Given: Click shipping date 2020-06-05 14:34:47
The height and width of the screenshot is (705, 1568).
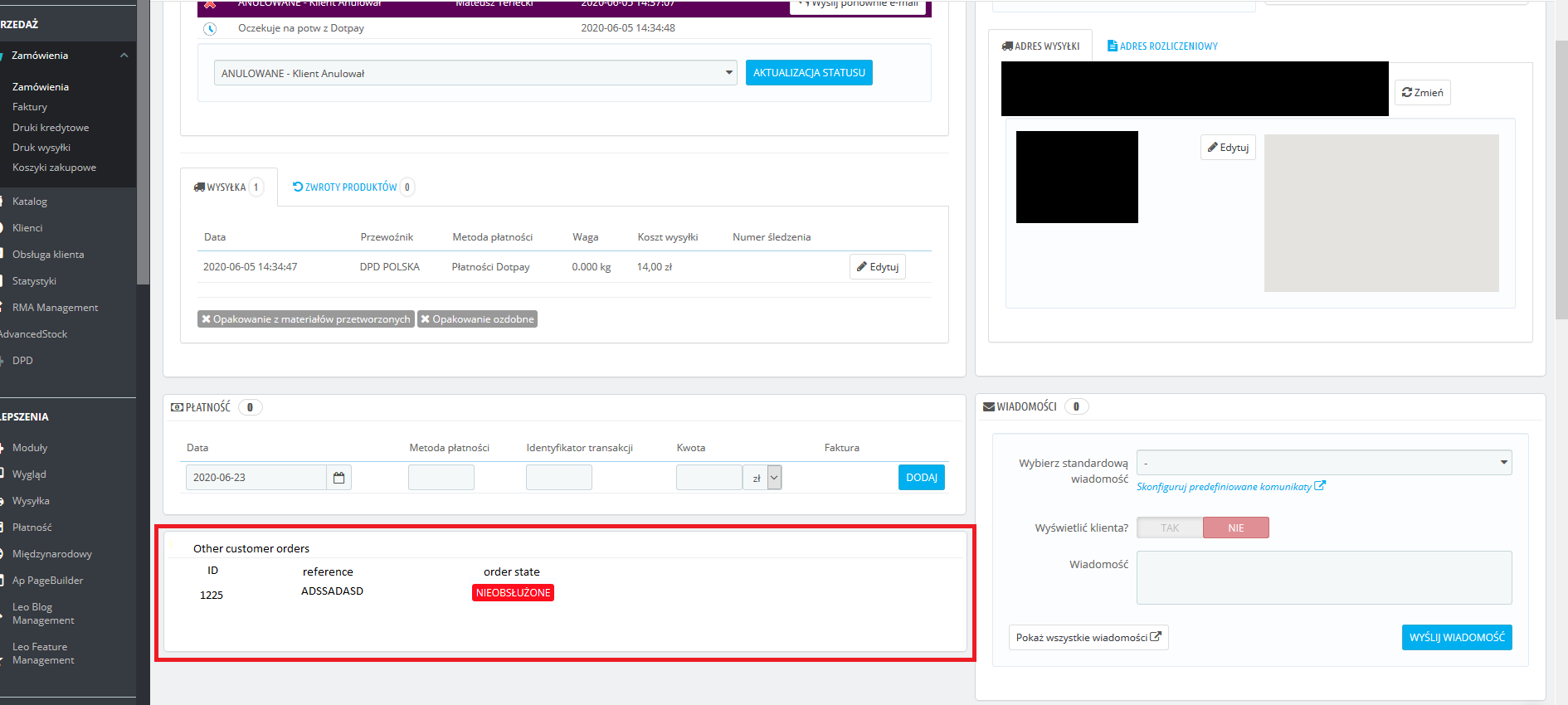Looking at the screenshot, I should coord(250,267).
